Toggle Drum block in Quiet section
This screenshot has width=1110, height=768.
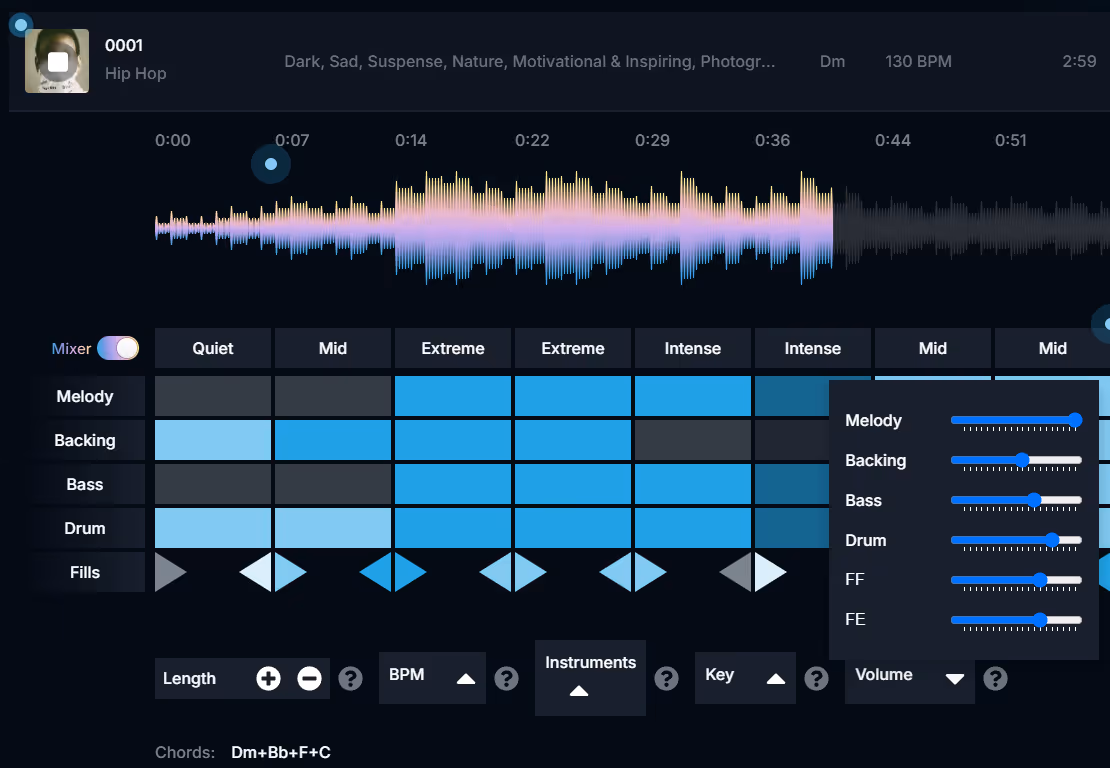pyautogui.click(x=212, y=528)
